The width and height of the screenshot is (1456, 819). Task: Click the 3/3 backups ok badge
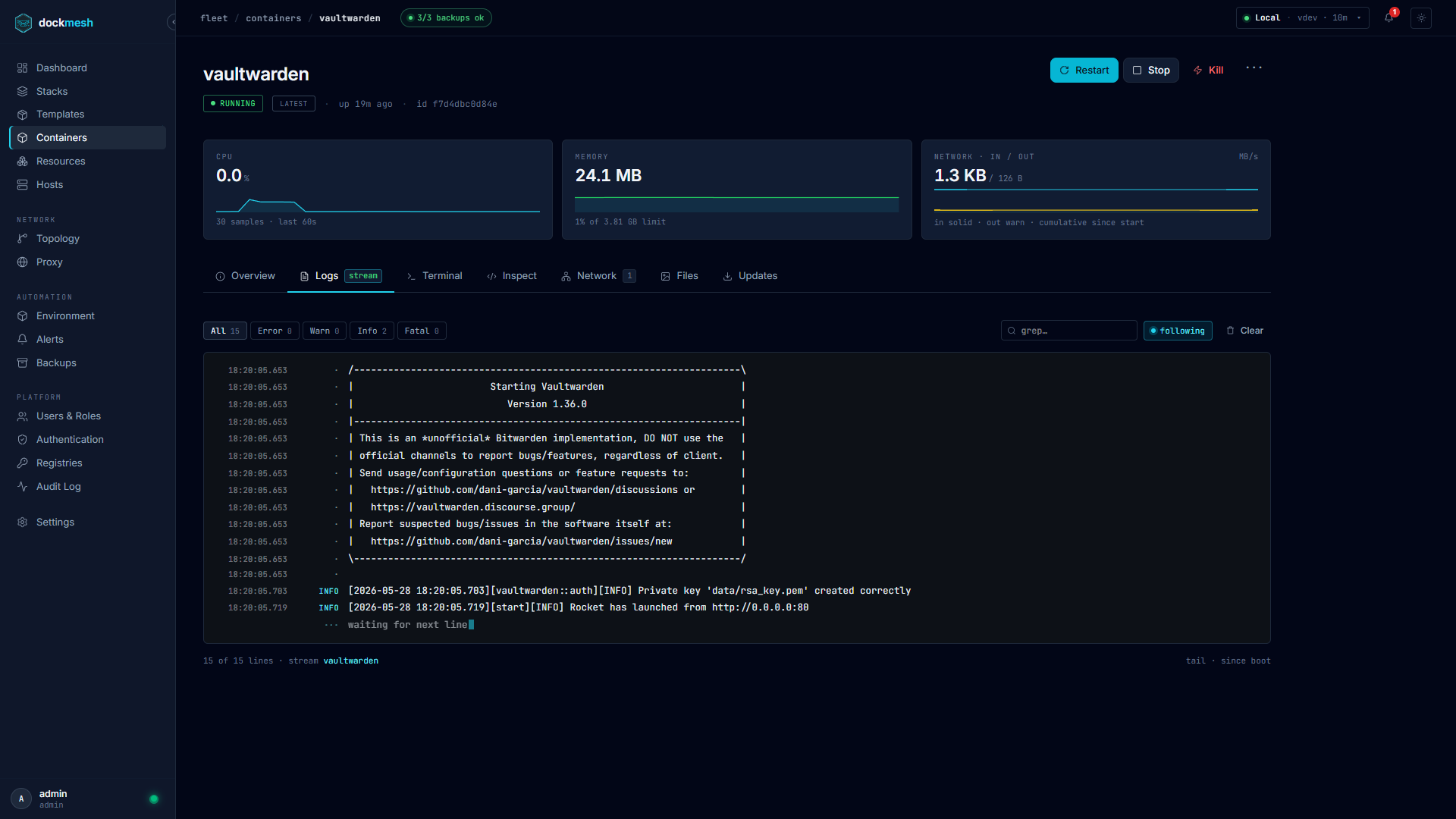click(446, 18)
